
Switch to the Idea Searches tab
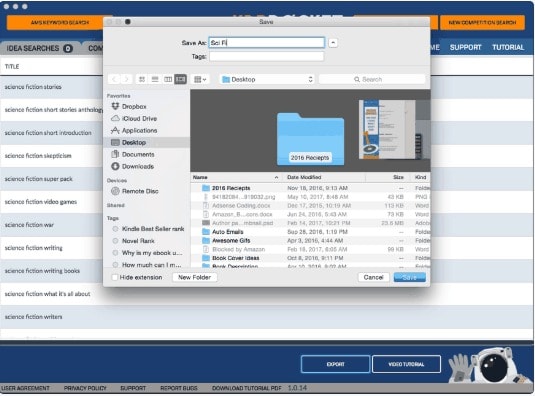click(x=40, y=48)
